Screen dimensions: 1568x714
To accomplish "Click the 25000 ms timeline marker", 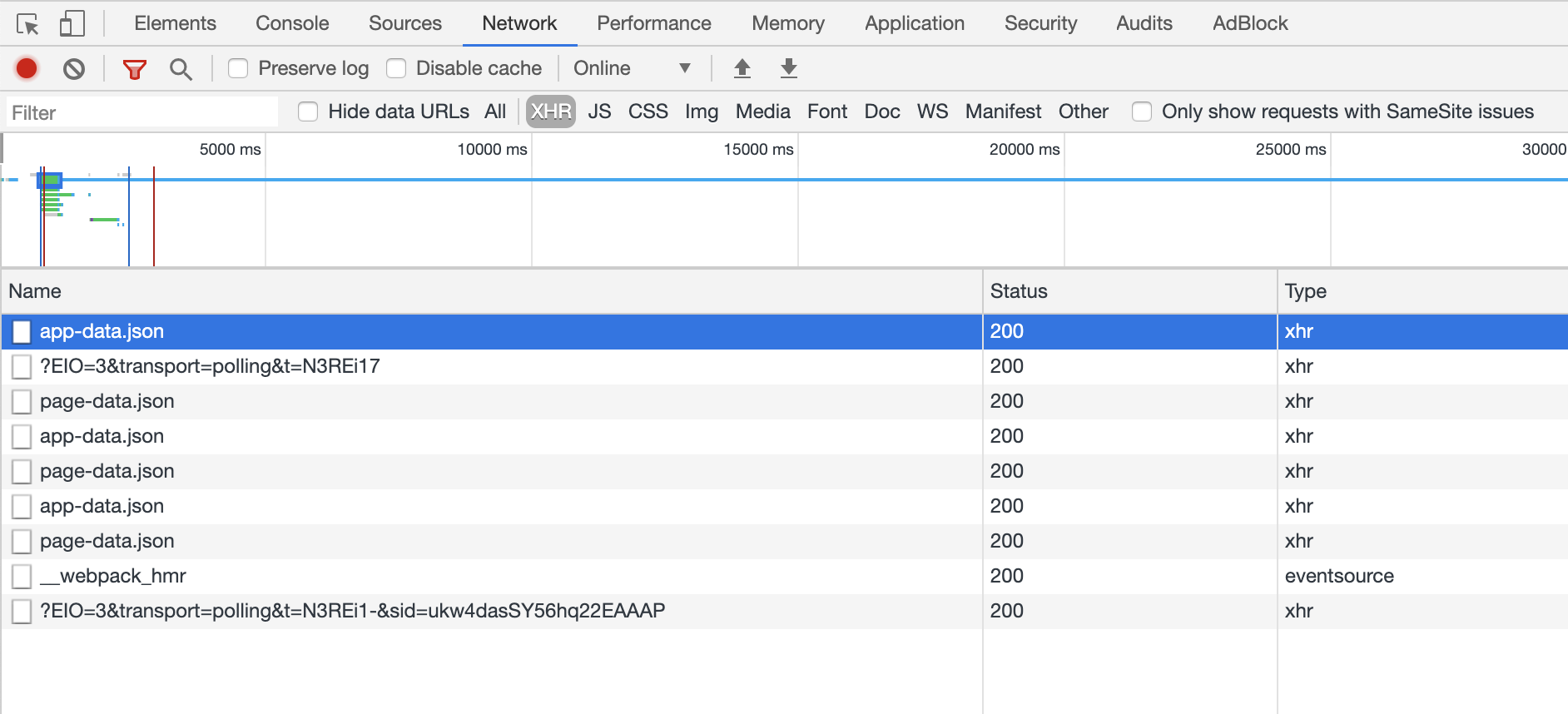I will point(1291,149).
